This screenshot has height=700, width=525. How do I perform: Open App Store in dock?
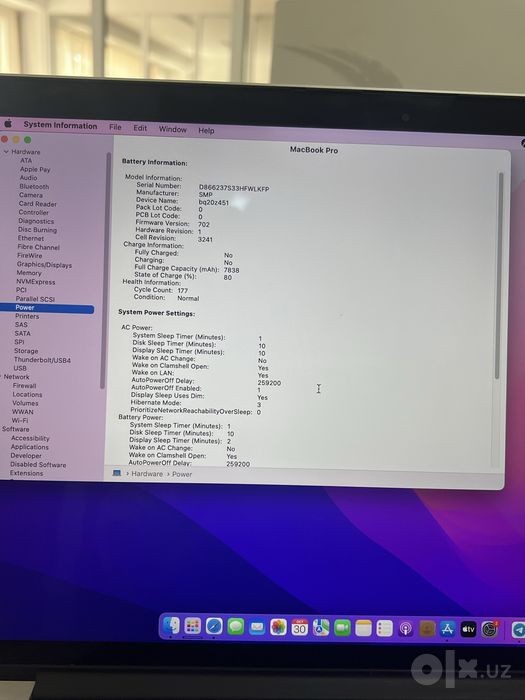click(447, 629)
